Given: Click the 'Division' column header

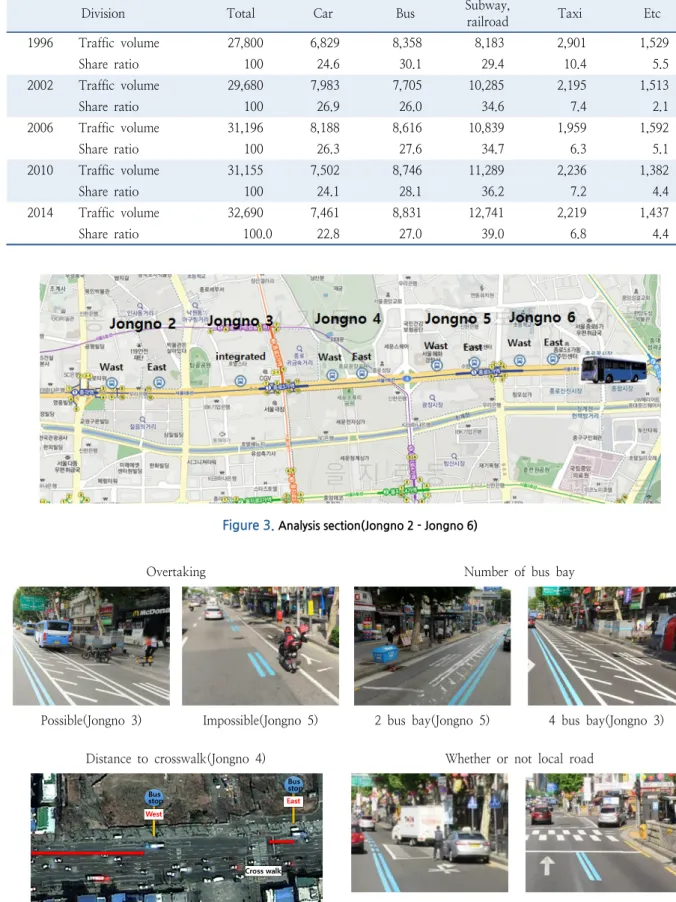Looking at the screenshot, I should click(103, 13).
